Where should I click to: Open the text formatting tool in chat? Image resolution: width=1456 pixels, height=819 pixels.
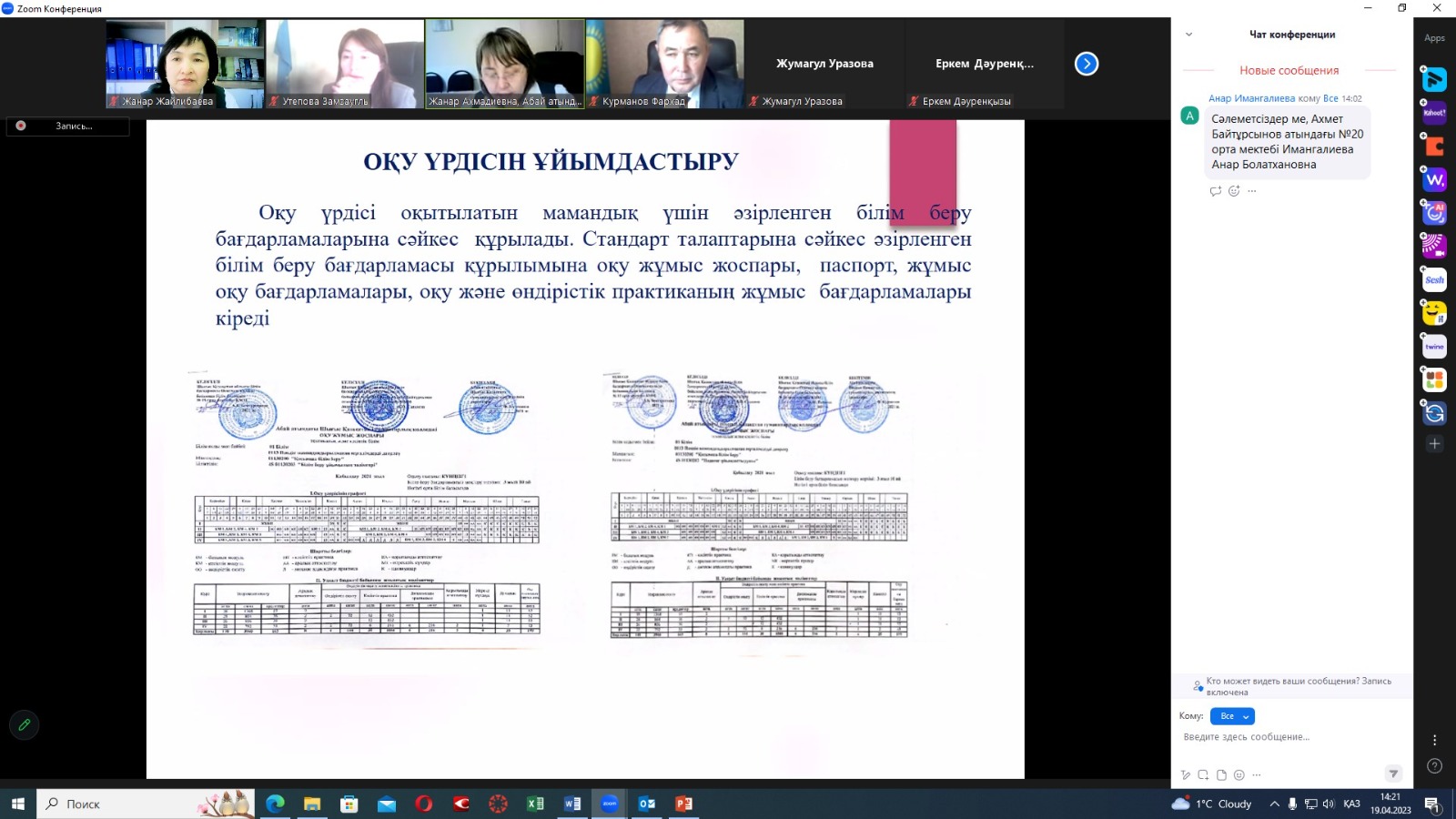coord(1185,775)
